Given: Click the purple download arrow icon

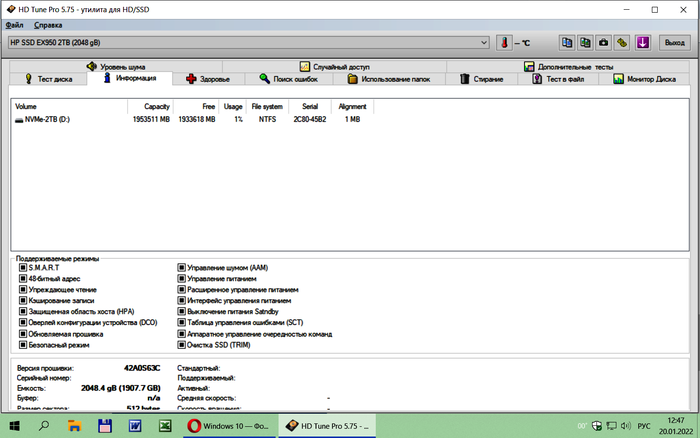Looking at the screenshot, I should [642, 43].
